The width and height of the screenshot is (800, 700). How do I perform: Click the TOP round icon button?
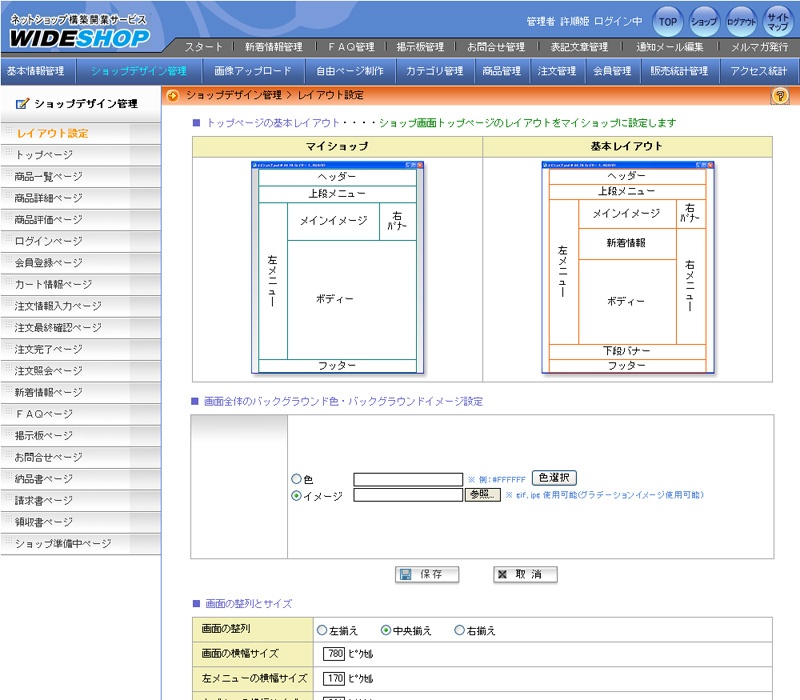pyautogui.click(x=667, y=21)
